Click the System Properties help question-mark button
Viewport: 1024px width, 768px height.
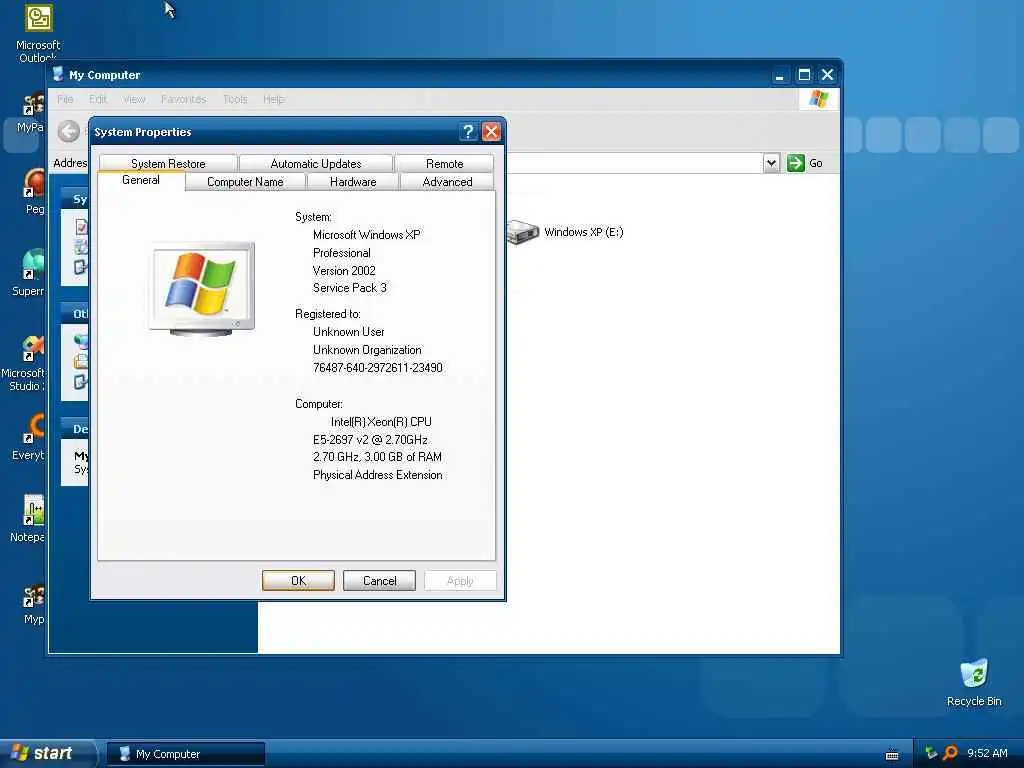click(x=468, y=132)
